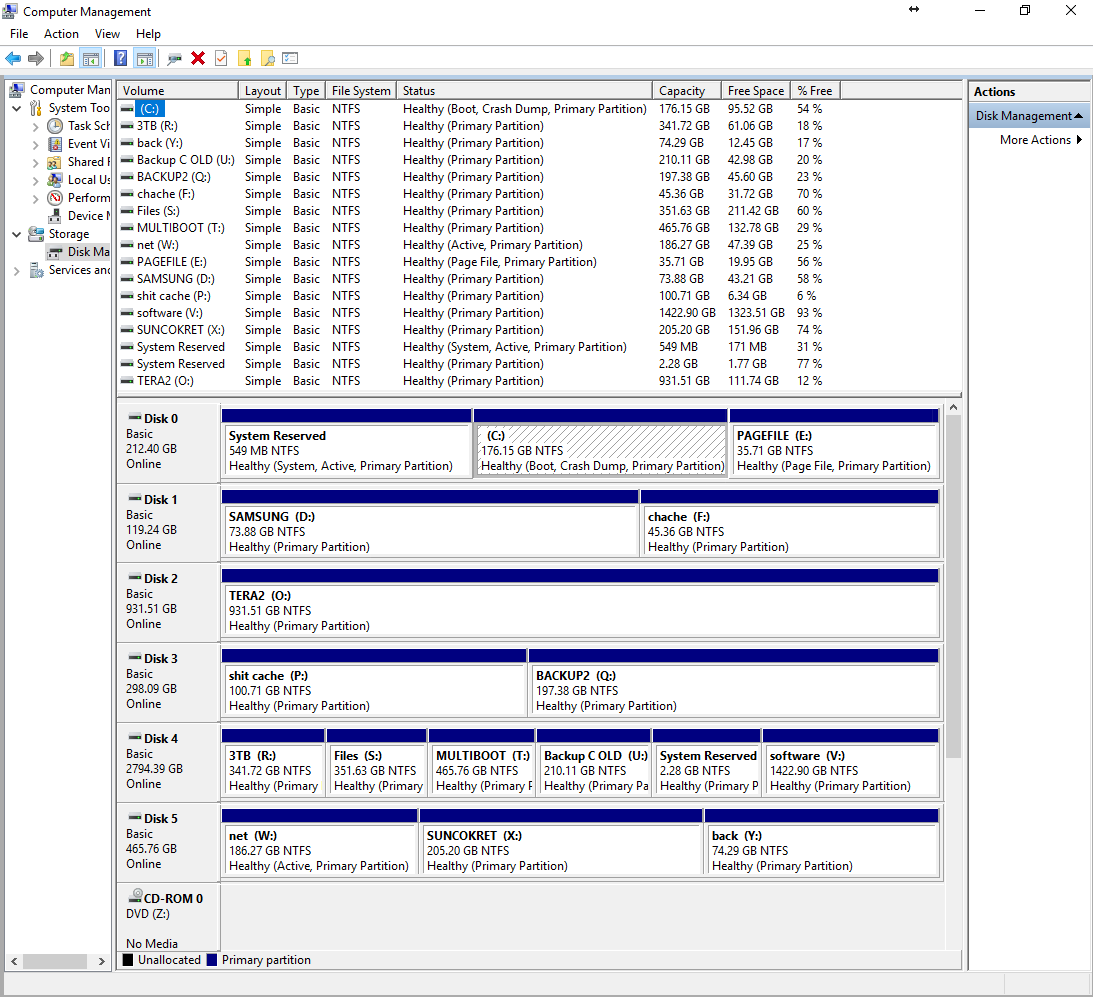
Task: Select the Device Manager icon in tree
Action: (55, 215)
